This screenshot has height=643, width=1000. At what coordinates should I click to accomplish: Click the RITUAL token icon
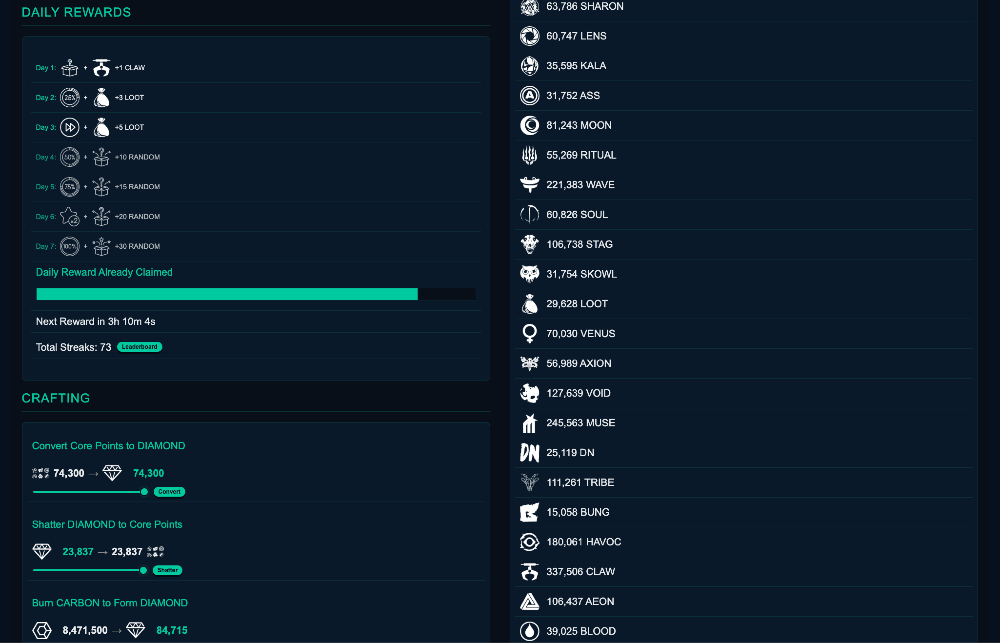click(529, 155)
